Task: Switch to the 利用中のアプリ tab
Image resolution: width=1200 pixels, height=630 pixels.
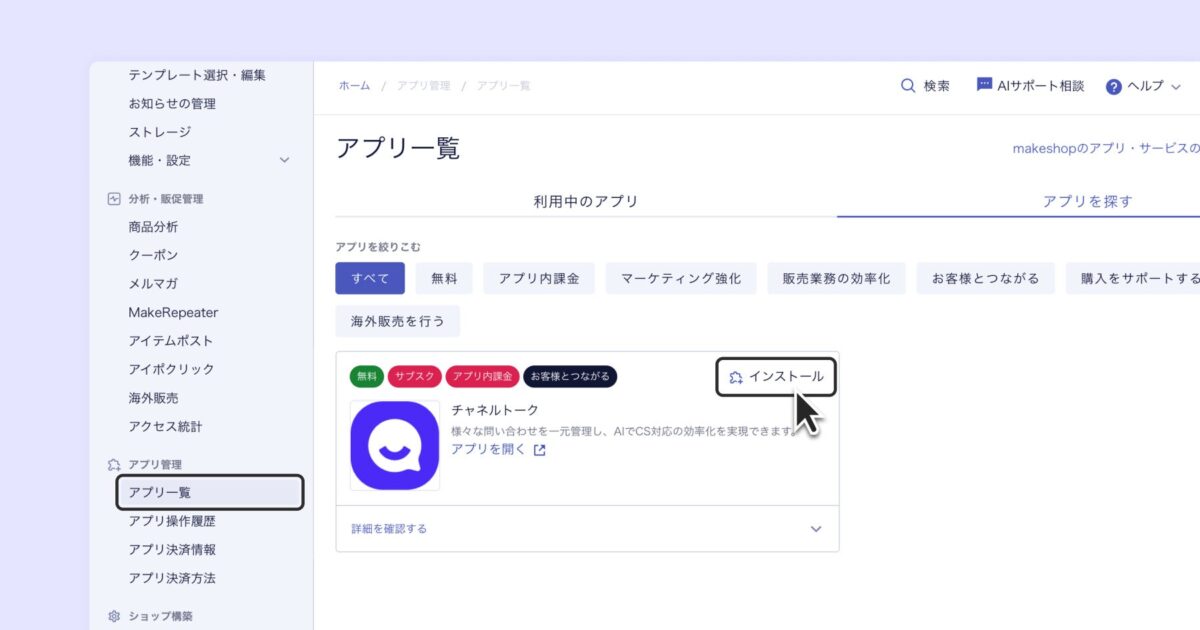Action: coord(586,201)
